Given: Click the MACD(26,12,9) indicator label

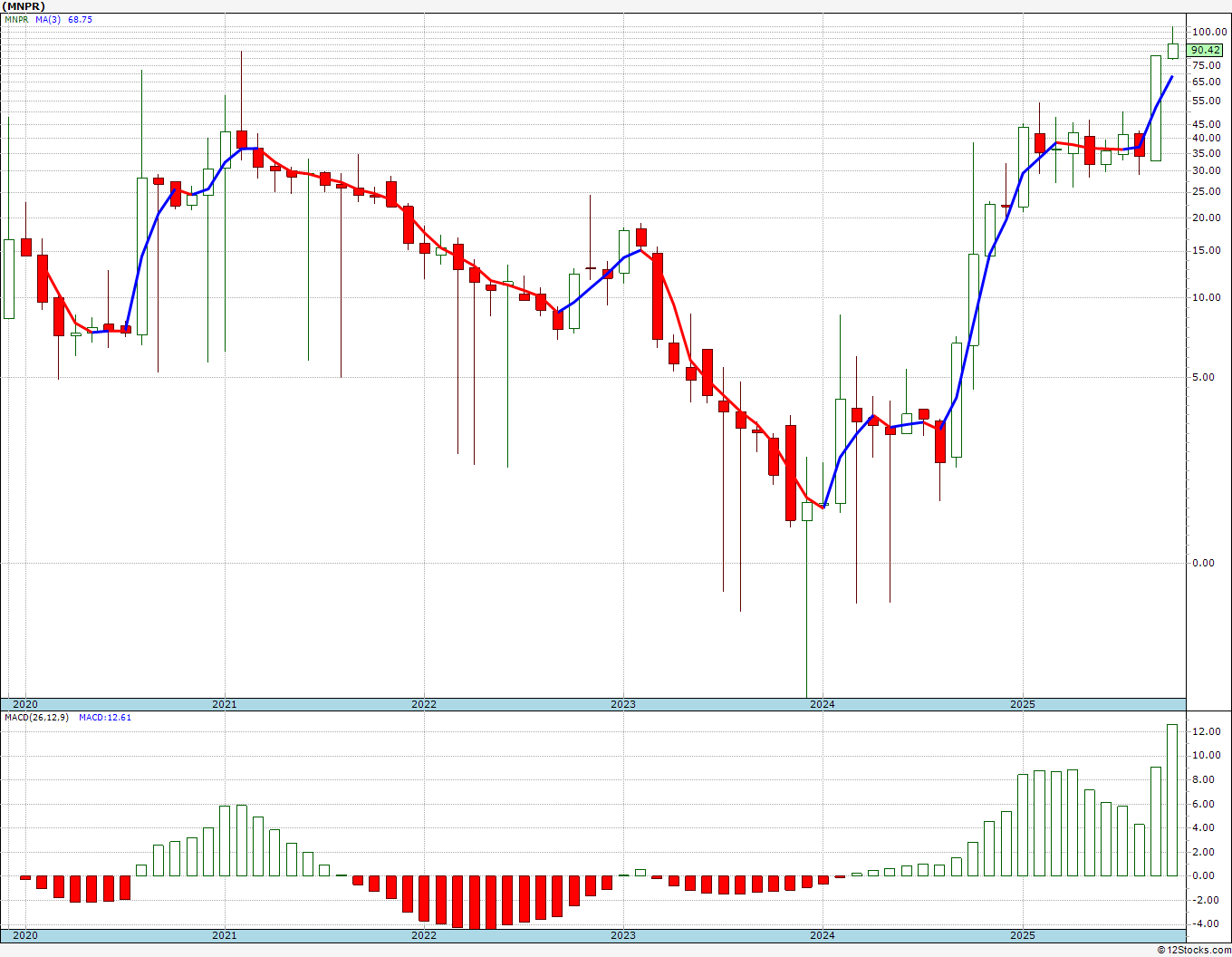Looking at the screenshot, I should tap(36, 718).
